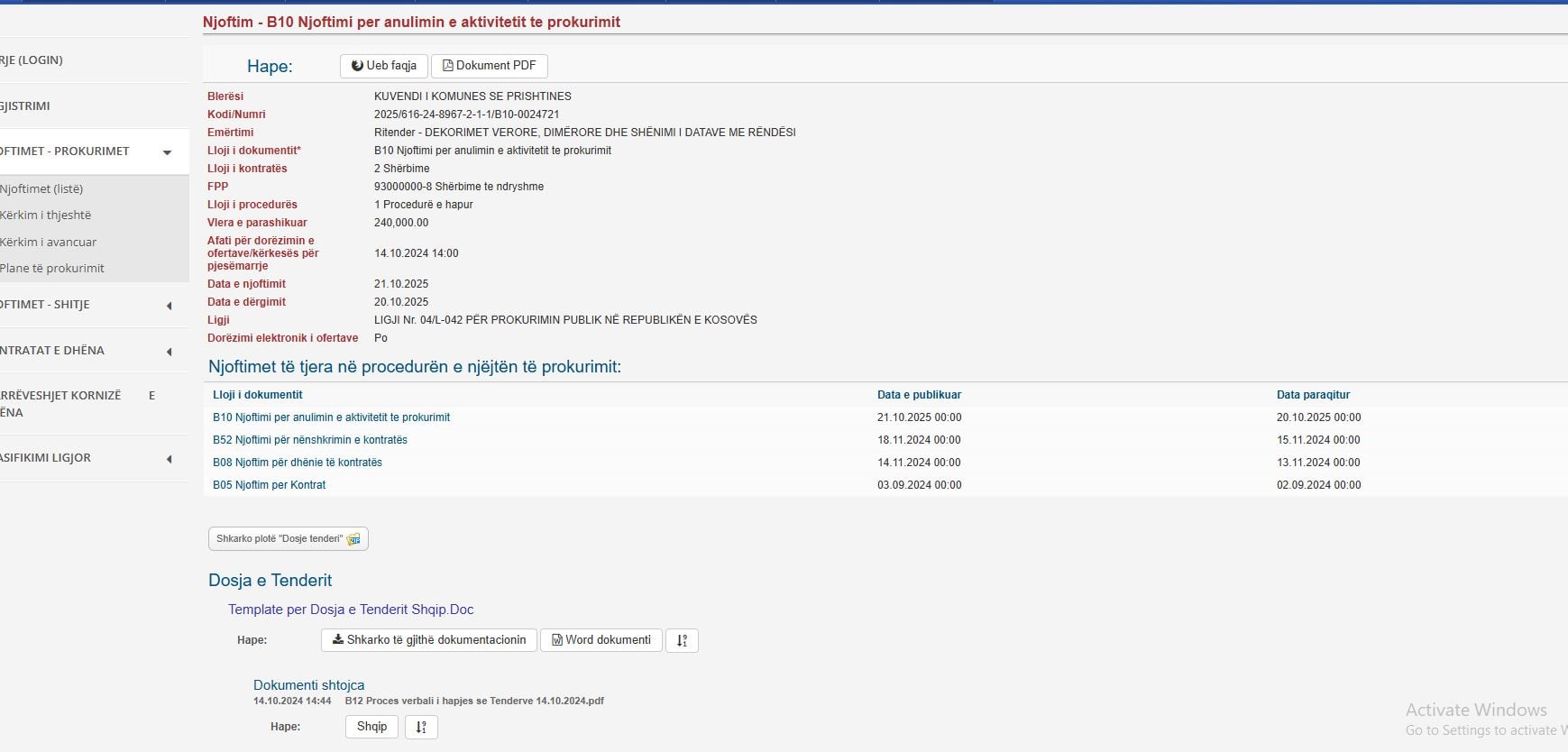
Task: Open B52 Njoftimi për nënshkrimin e kontratës
Action: coord(310,440)
